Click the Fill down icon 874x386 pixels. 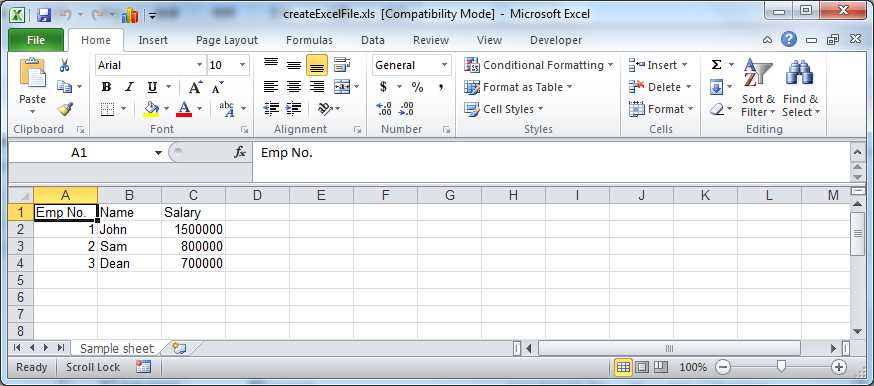point(716,87)
